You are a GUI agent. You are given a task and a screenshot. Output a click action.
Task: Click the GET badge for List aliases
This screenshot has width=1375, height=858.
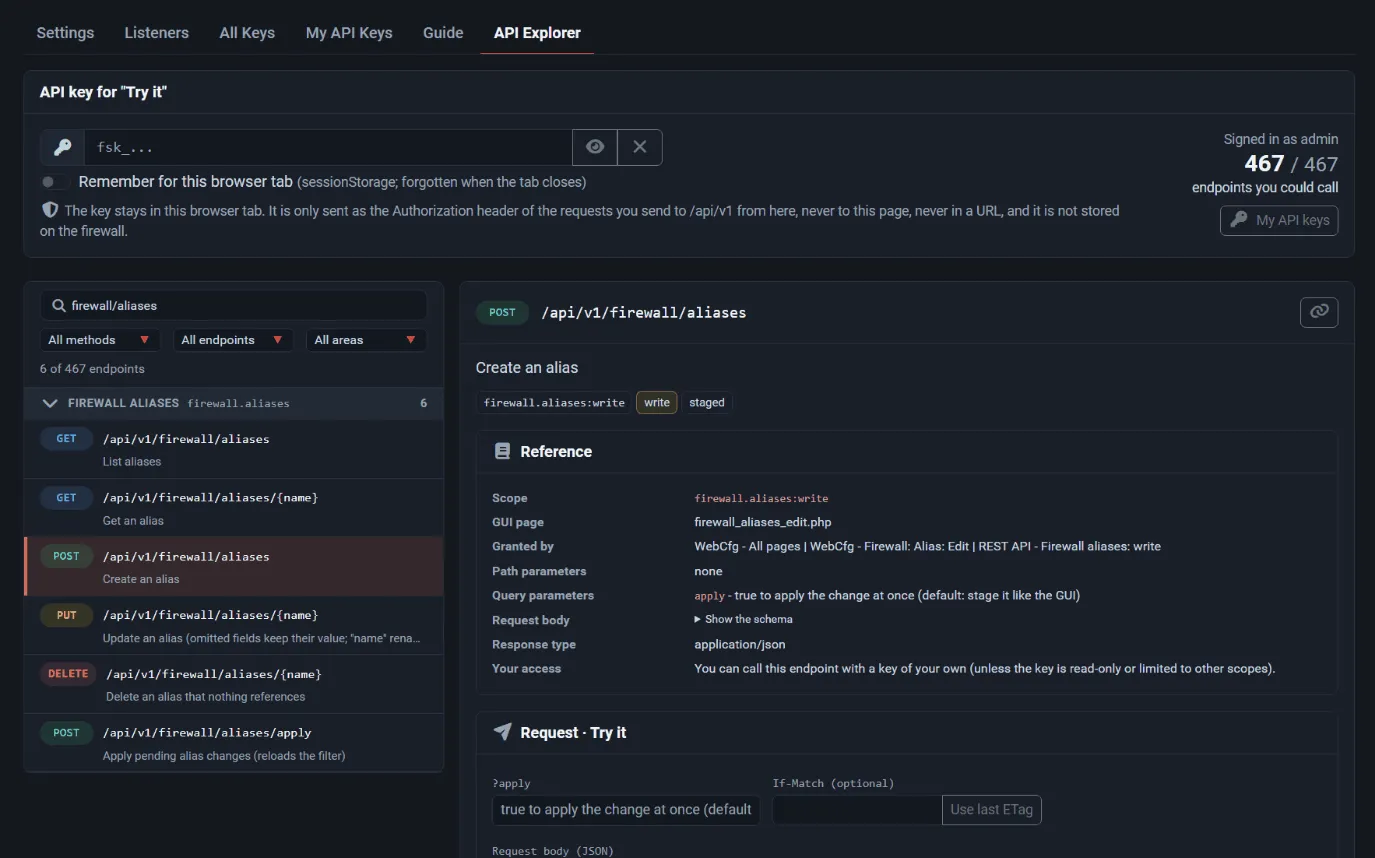coord(66,439)
